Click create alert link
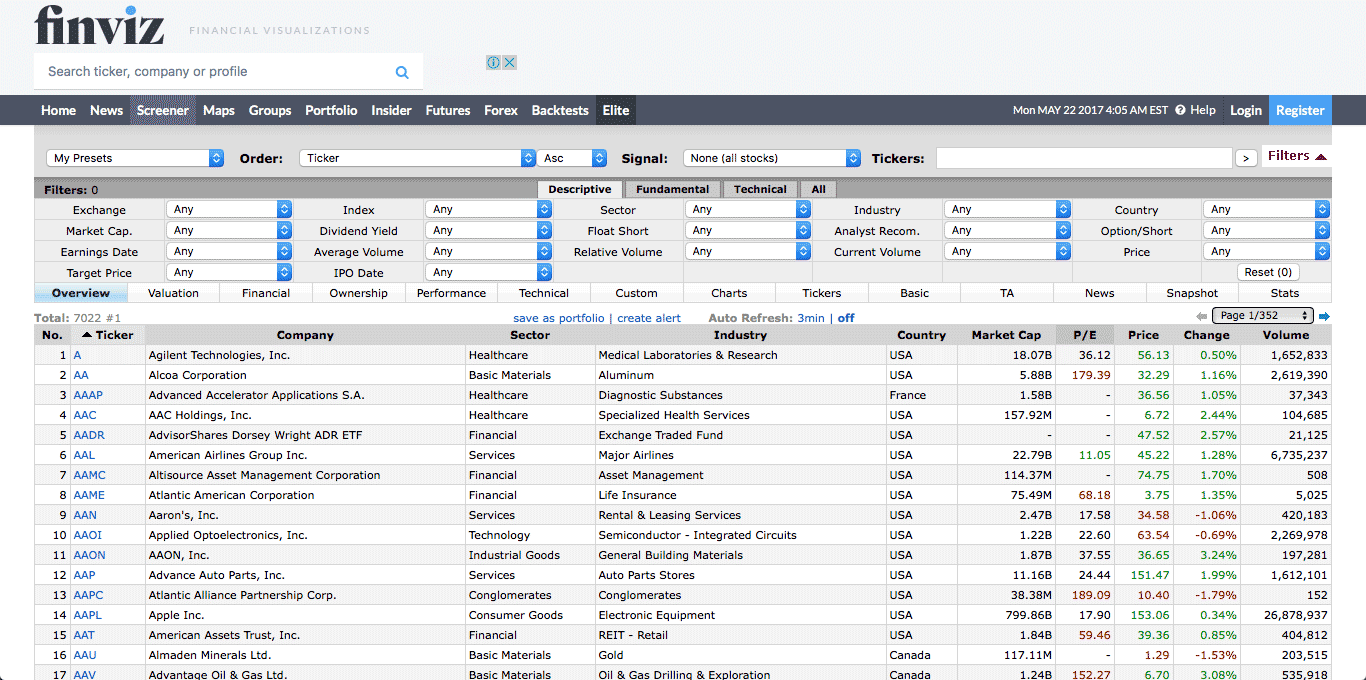 [649, 318]
